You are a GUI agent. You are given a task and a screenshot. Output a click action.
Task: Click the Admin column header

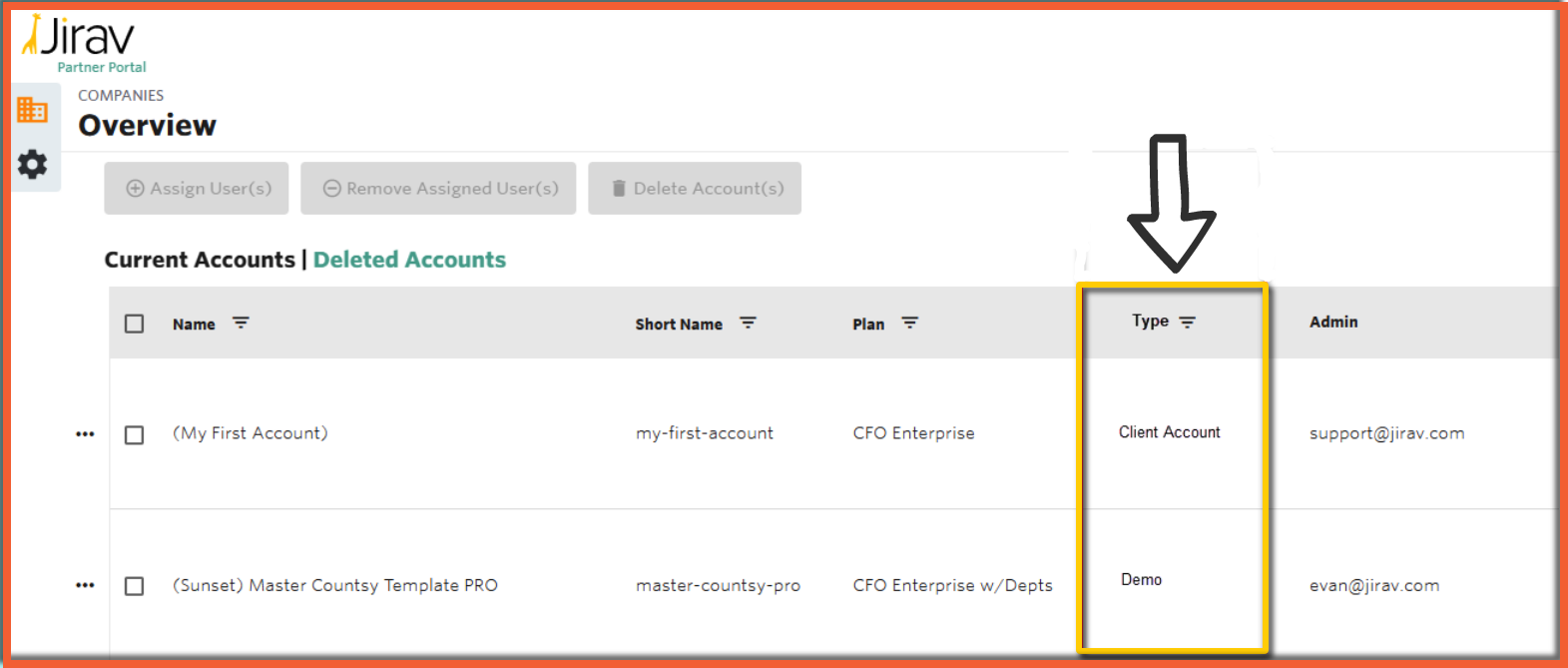pos(1333,322)
